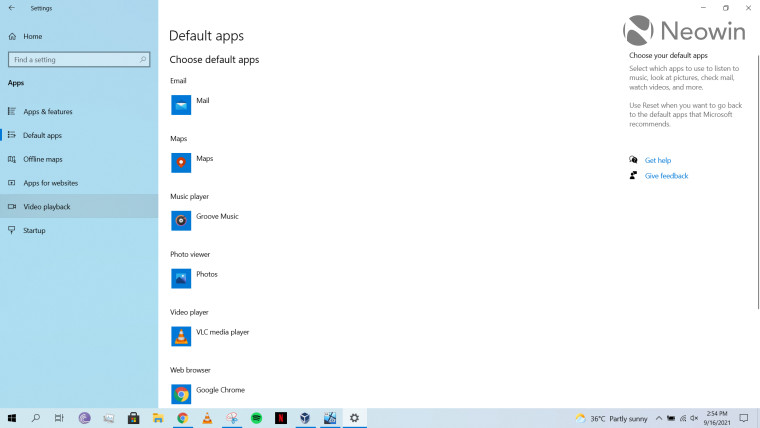Screen dimensions: 760x428
Task: Show hidden system tray icons
Action: coord(659,418)
